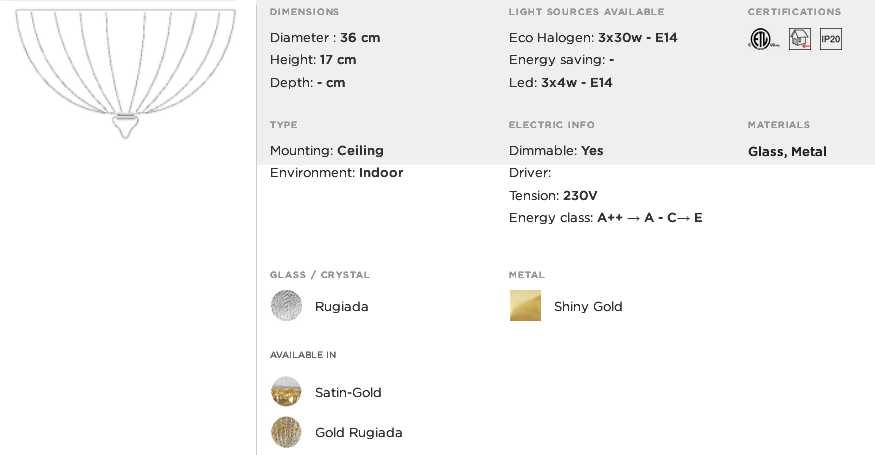The image size is (875, 455).
Task: Click the Mounting: Ceiling text
Action: point(326,151)
